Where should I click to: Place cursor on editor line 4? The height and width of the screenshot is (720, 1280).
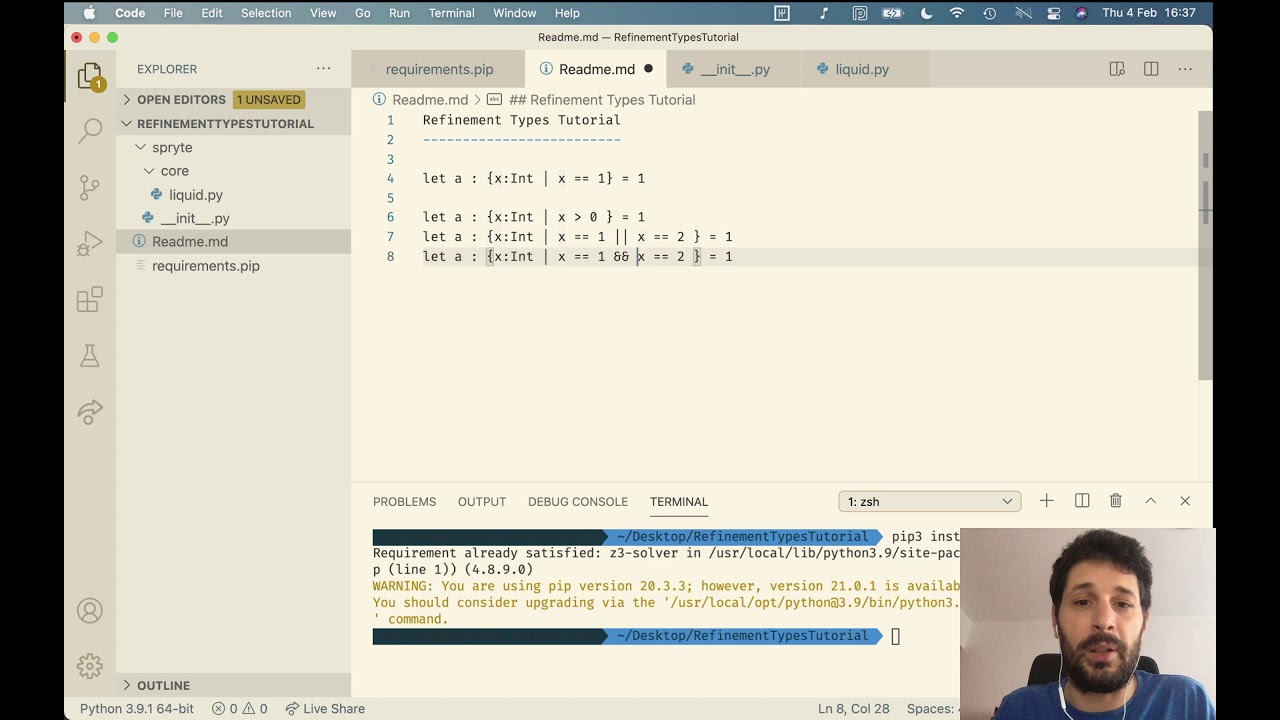coord(534,178)
